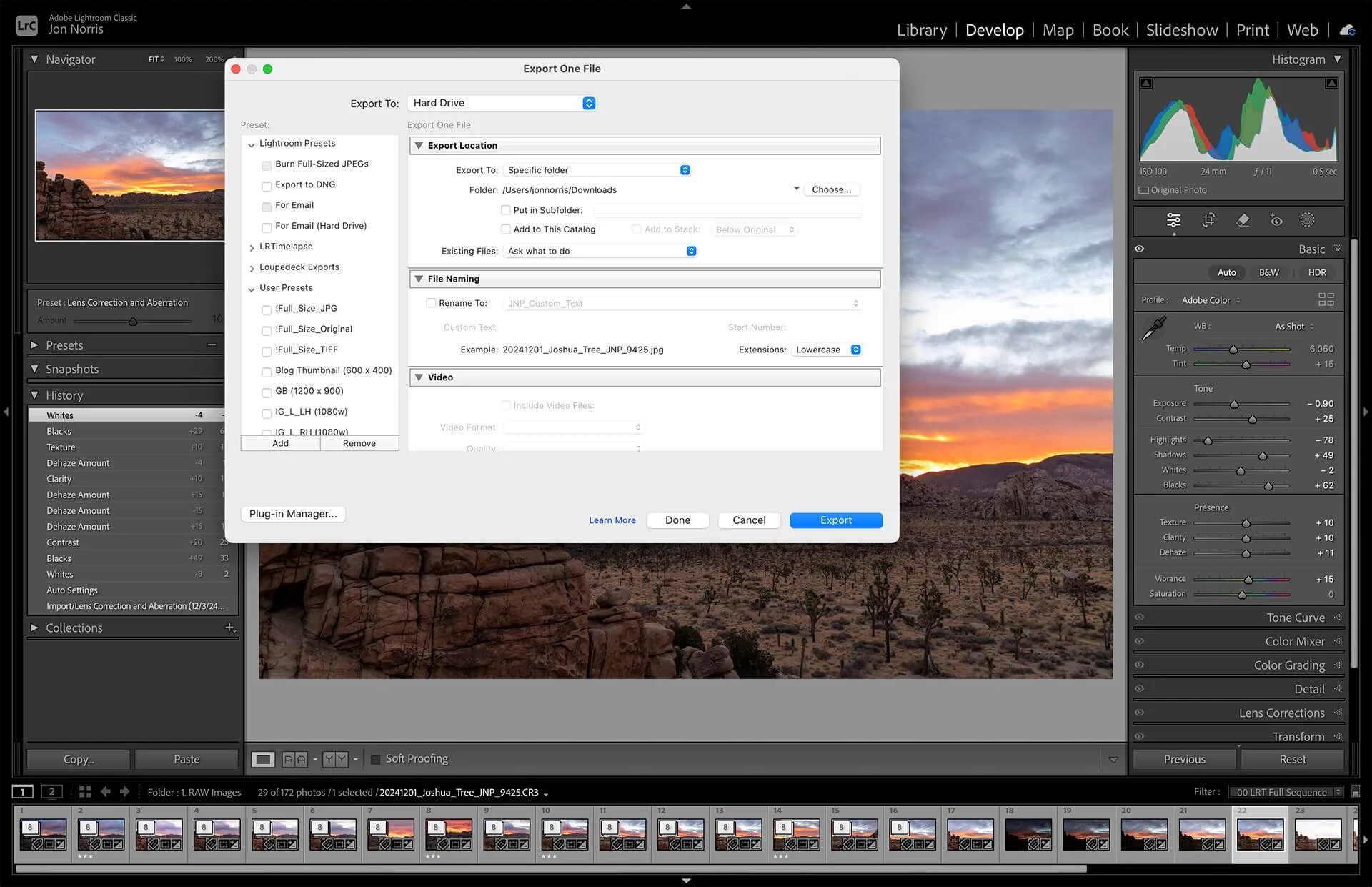Screen dimensions: 1372x887
Task: Click the Exposure slider handle
Action: coord(1234,405)
